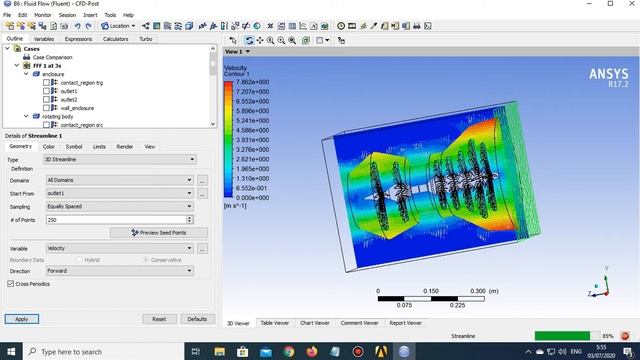Check the outlet2 visibility box
The image size is (640, 360).
click(x=46, y=100)
